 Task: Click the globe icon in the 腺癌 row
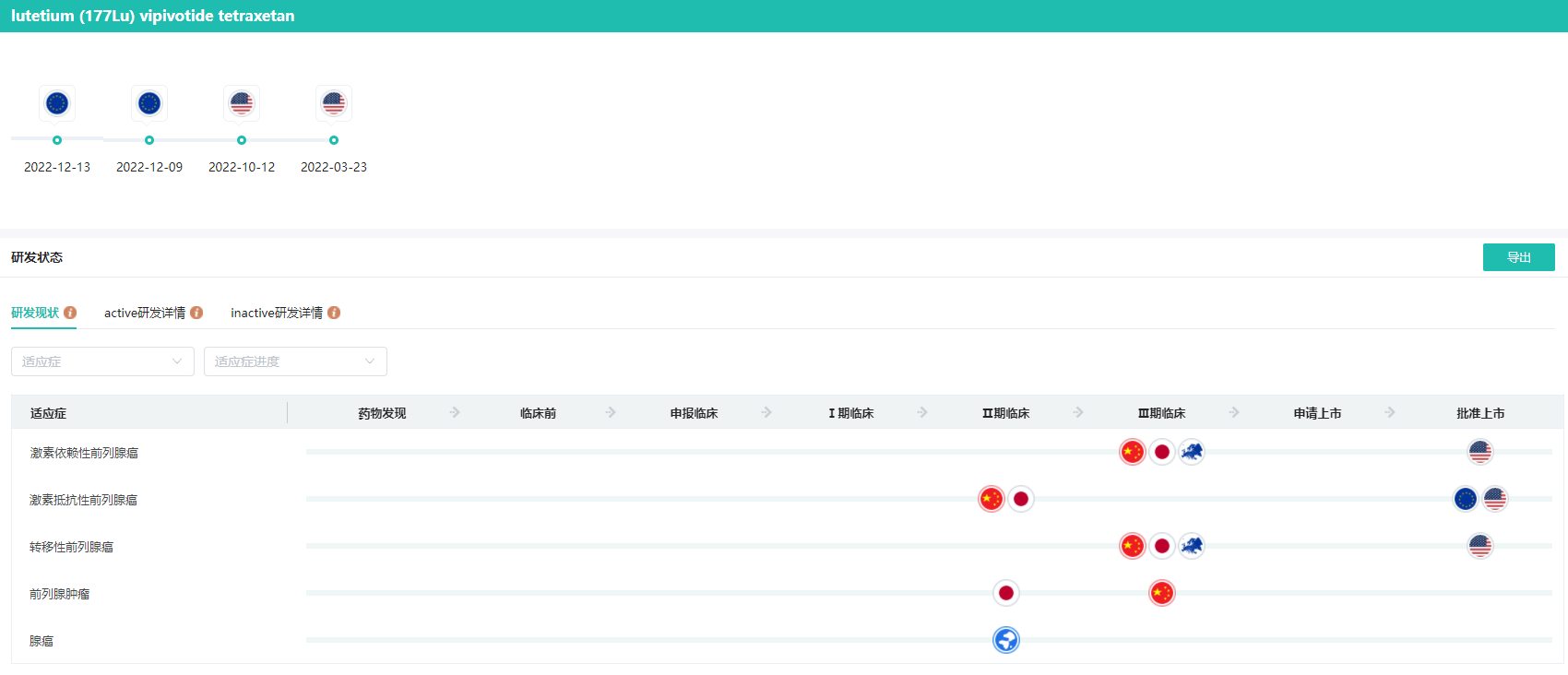pos(1006,640)
